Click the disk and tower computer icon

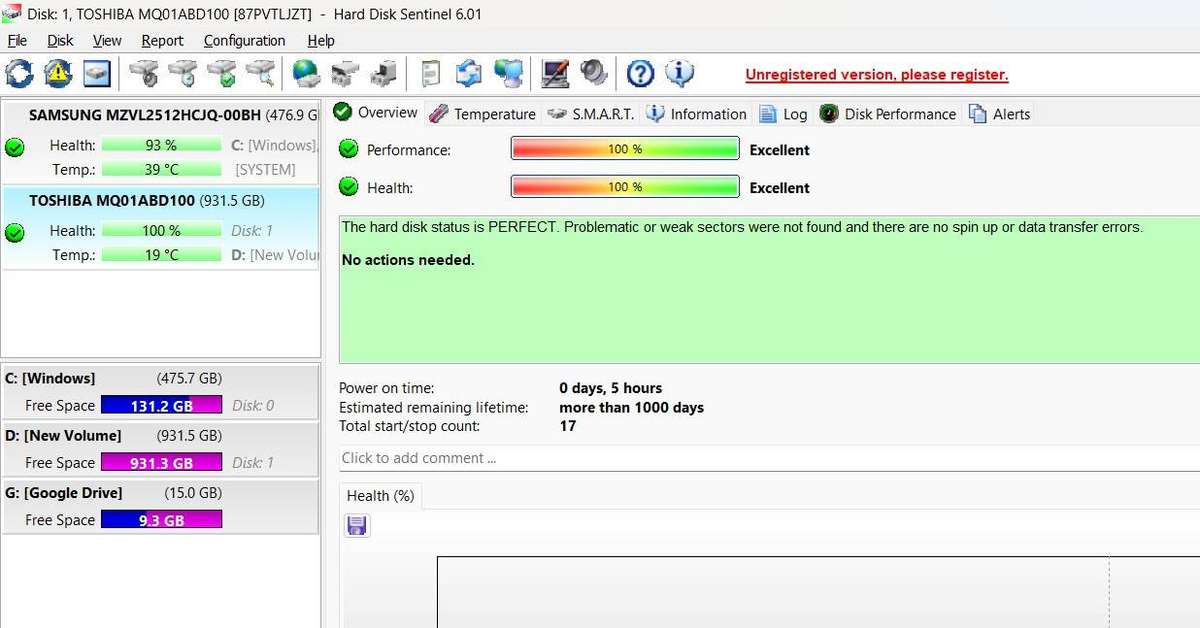tap(383, 73)
